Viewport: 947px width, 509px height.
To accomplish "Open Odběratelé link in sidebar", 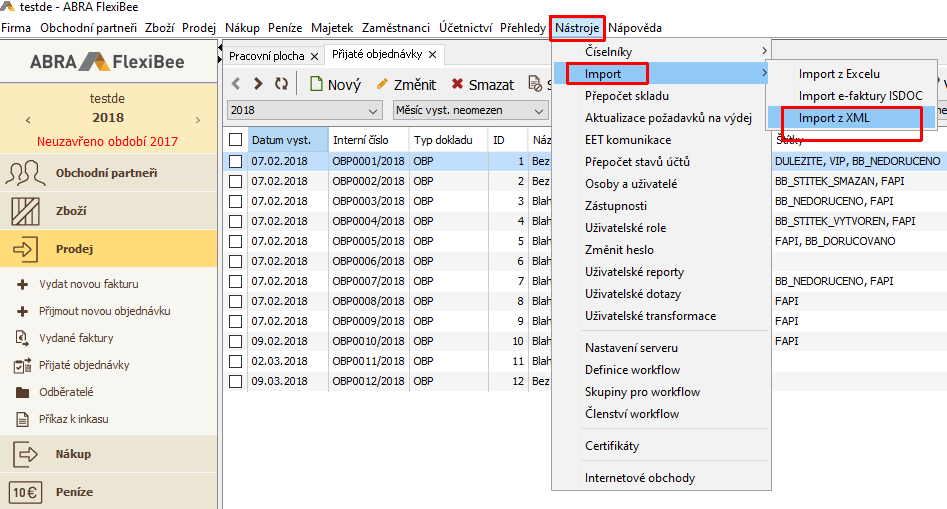I will point(66,392).
